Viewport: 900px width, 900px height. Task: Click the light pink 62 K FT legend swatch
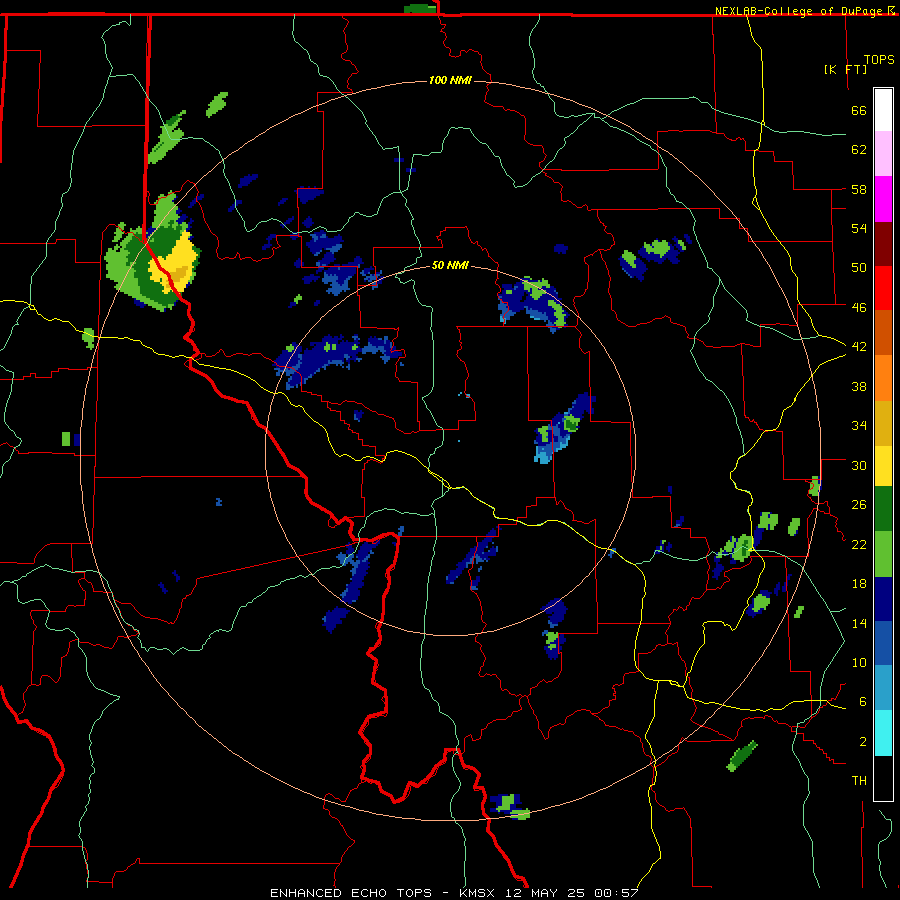click(883, 153)
